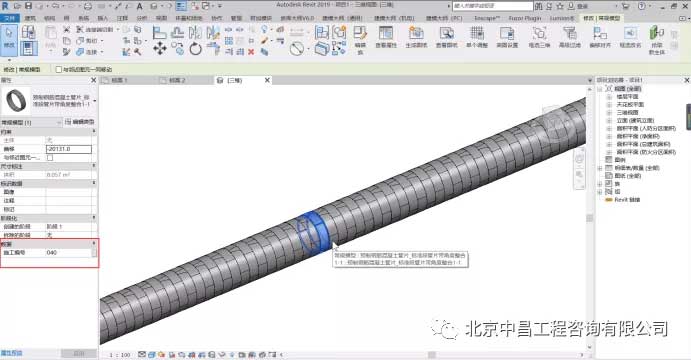Select the Move tool in Modify ribbon
691x360 pixels.
pyautogui.click(x=160, y=48)
